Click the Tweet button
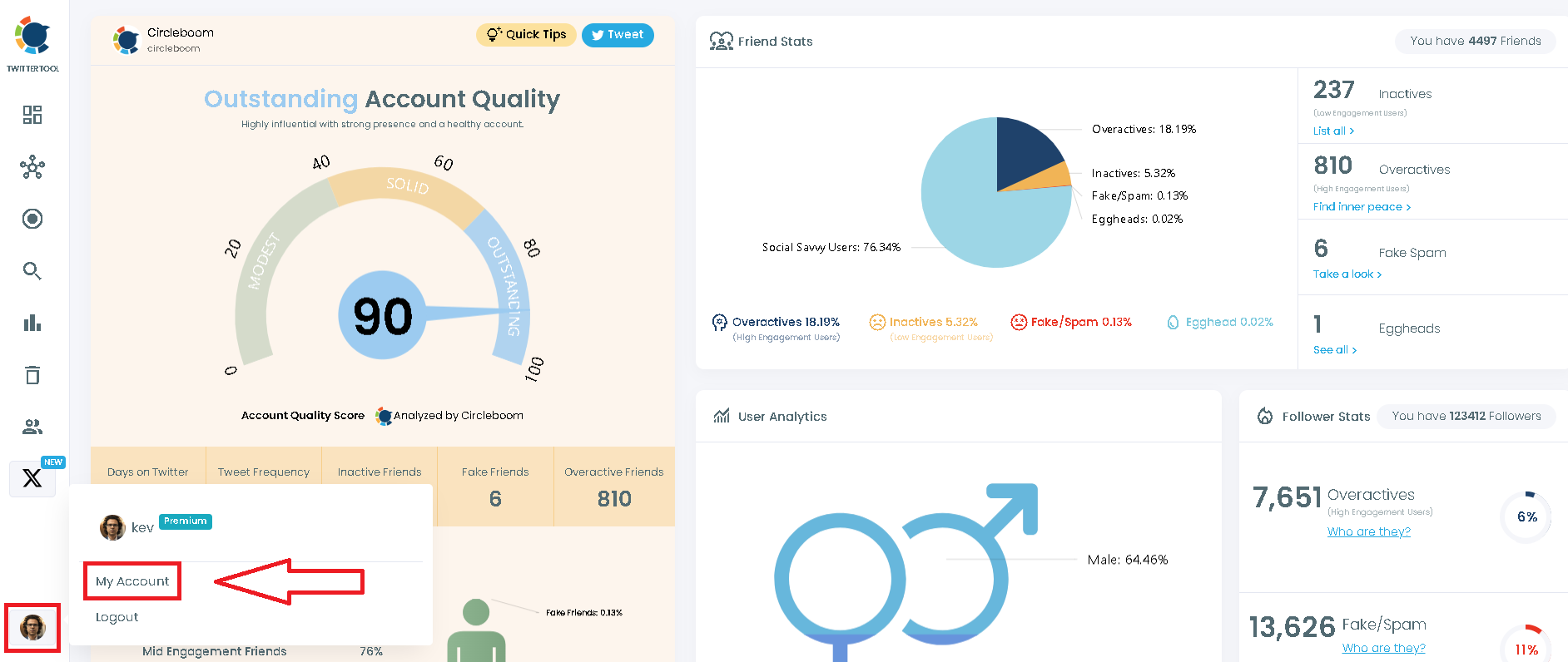Image resolution: width=1568 pixels, height=662 pixels. [x=618, y=34]
